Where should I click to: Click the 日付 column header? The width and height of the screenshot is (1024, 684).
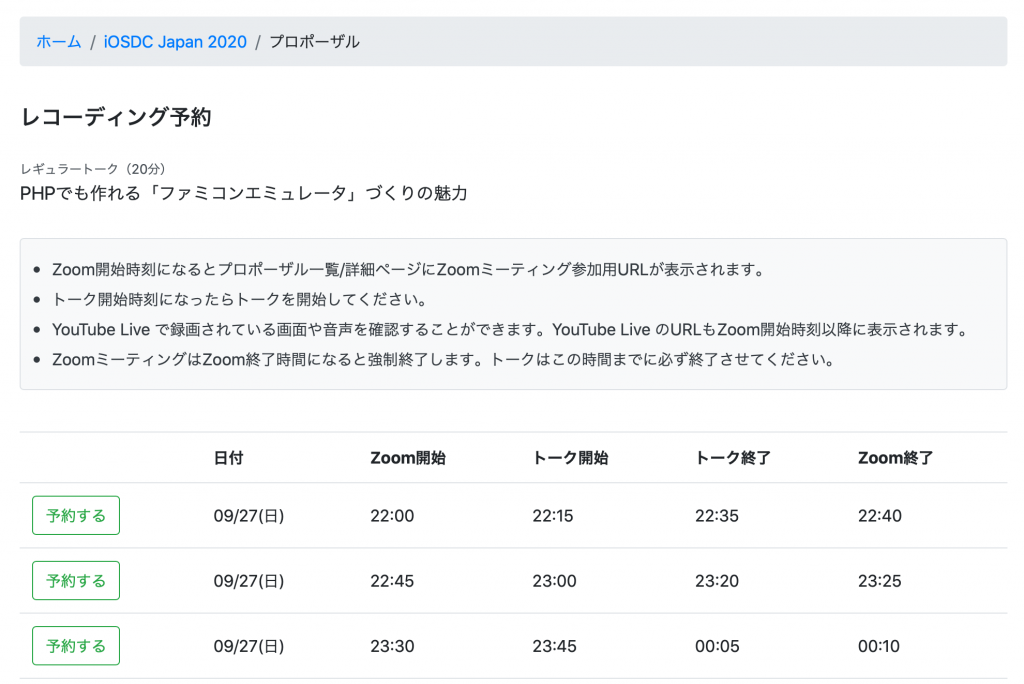[229, 458]
